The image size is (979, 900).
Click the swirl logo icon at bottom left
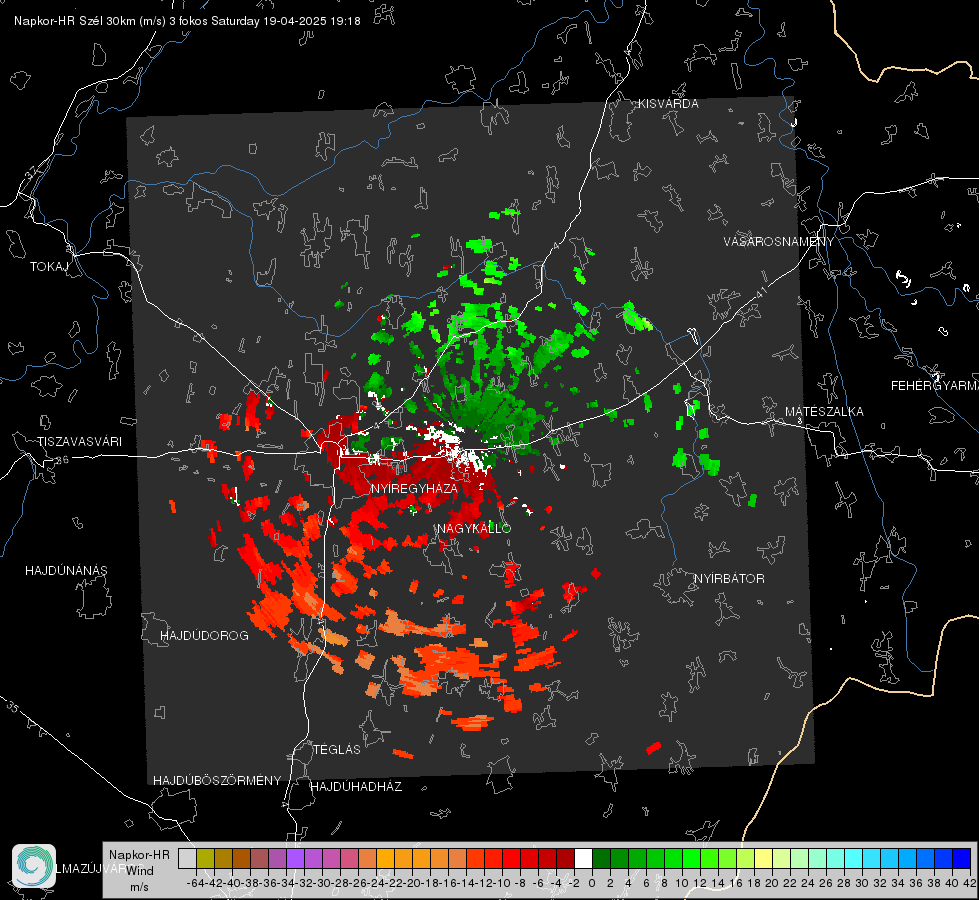pos(34,866)
